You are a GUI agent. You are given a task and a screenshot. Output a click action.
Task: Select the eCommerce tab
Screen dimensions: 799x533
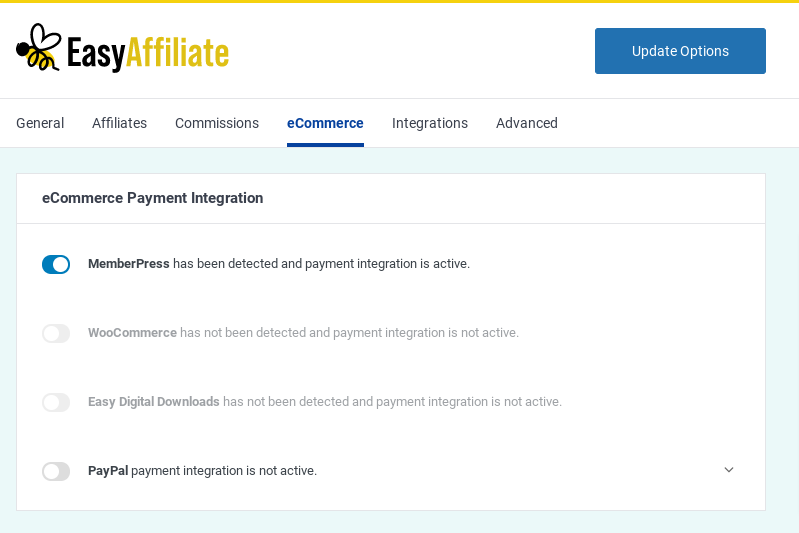(x=325, y=123)
